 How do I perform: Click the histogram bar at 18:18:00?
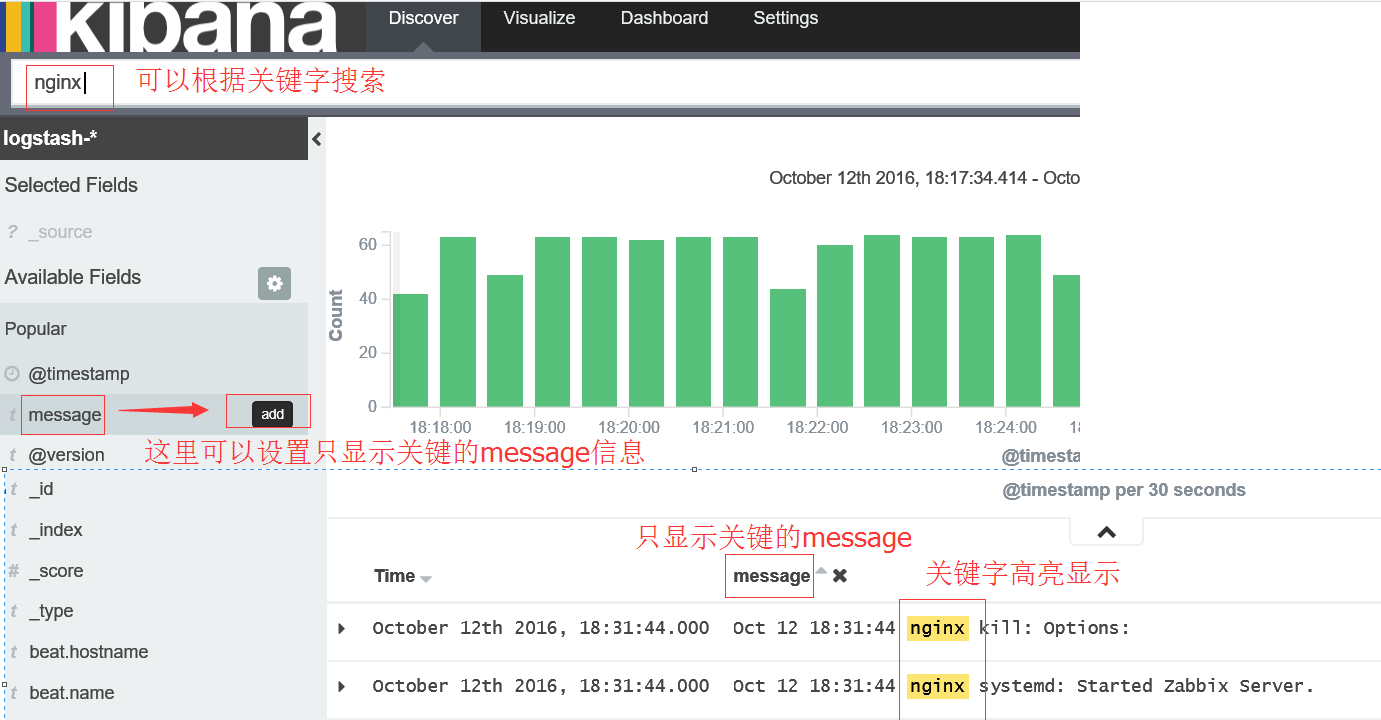458,322
